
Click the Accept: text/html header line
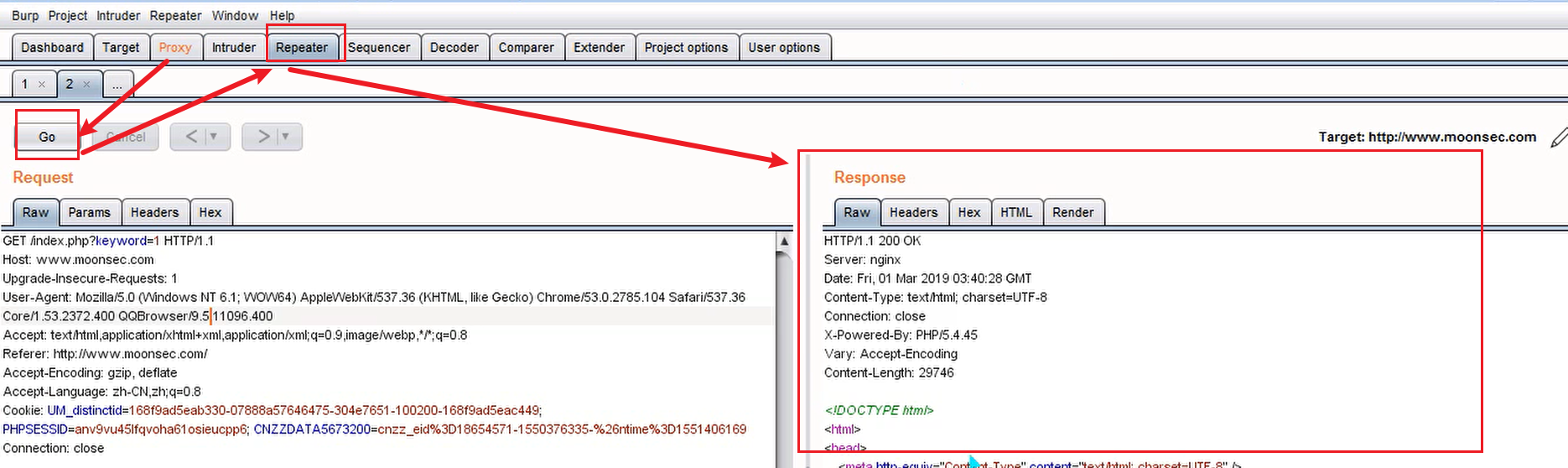point(235,335)
